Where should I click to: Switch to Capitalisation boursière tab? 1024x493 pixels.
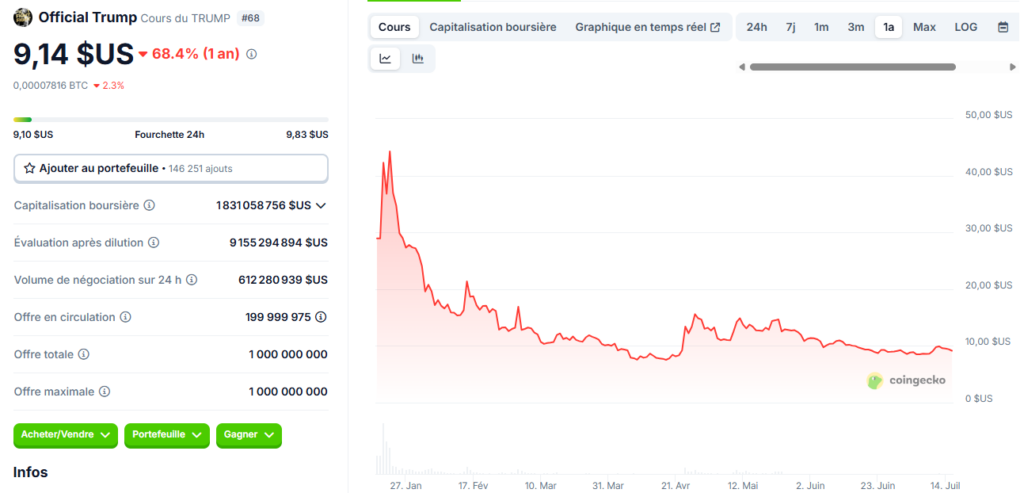pyautogui.click(x=492, y=27)
